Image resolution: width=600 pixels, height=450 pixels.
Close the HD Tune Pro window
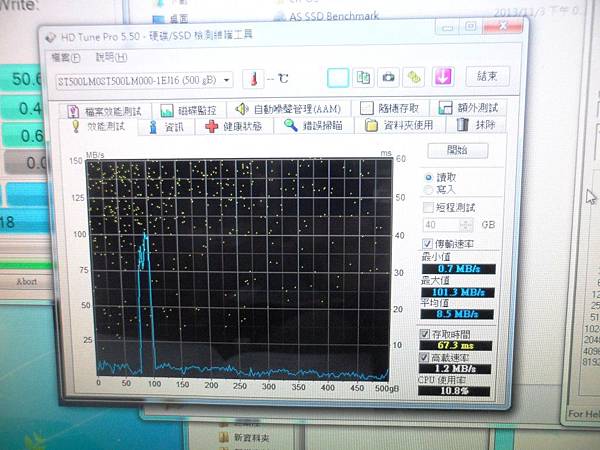503,27
